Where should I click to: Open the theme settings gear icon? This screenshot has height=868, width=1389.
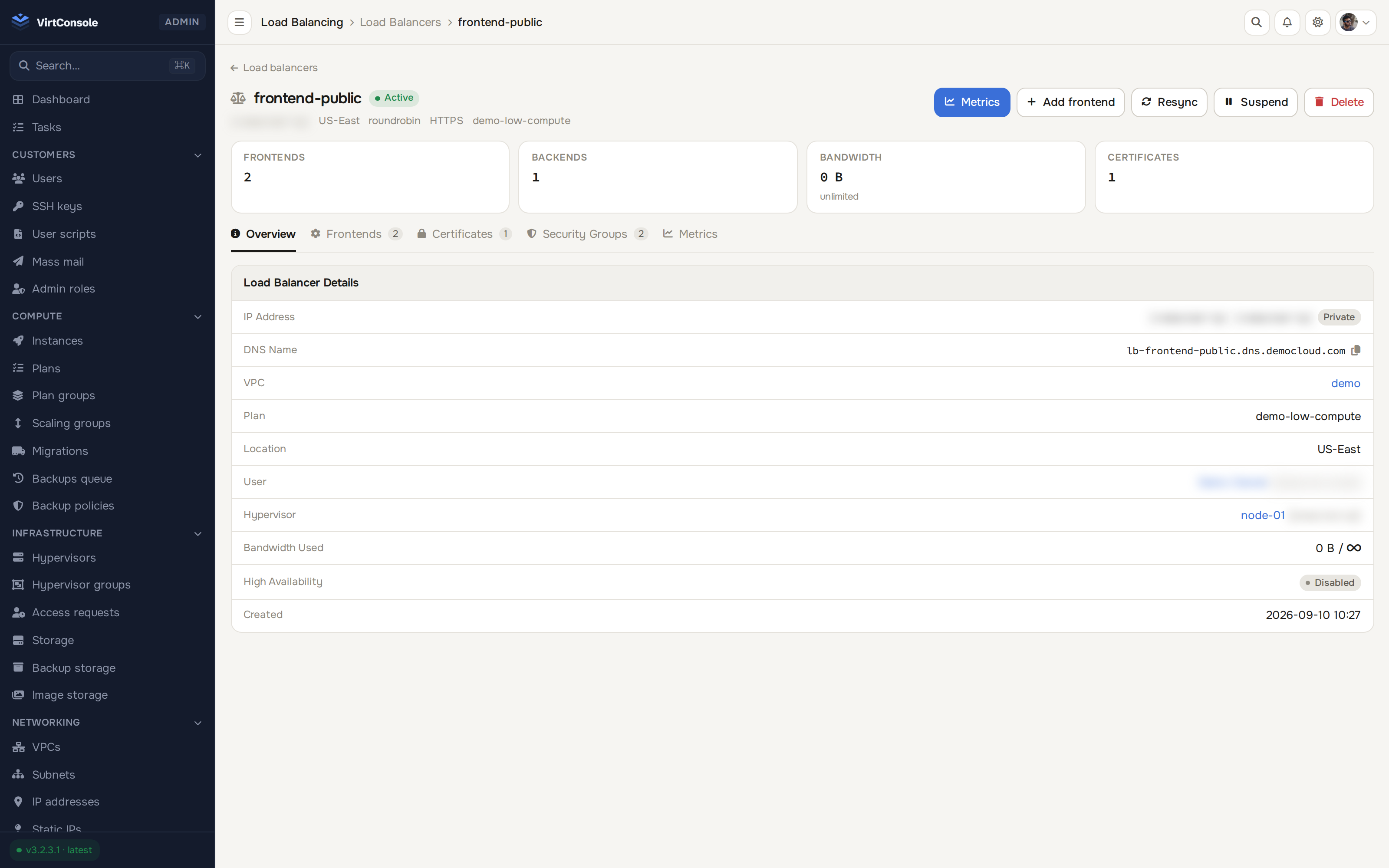point(1317,23)
